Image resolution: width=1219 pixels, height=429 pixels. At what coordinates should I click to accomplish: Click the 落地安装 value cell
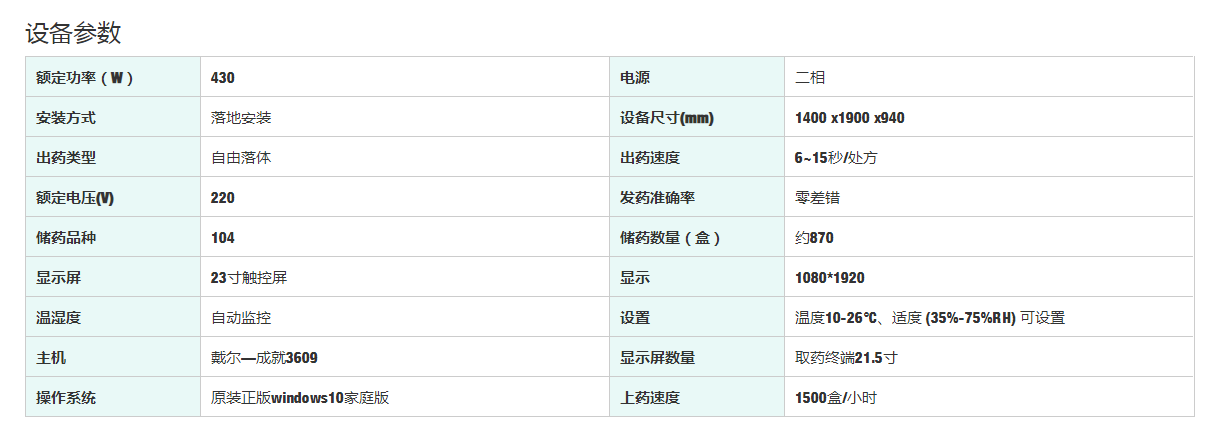(x=241, y=118)
